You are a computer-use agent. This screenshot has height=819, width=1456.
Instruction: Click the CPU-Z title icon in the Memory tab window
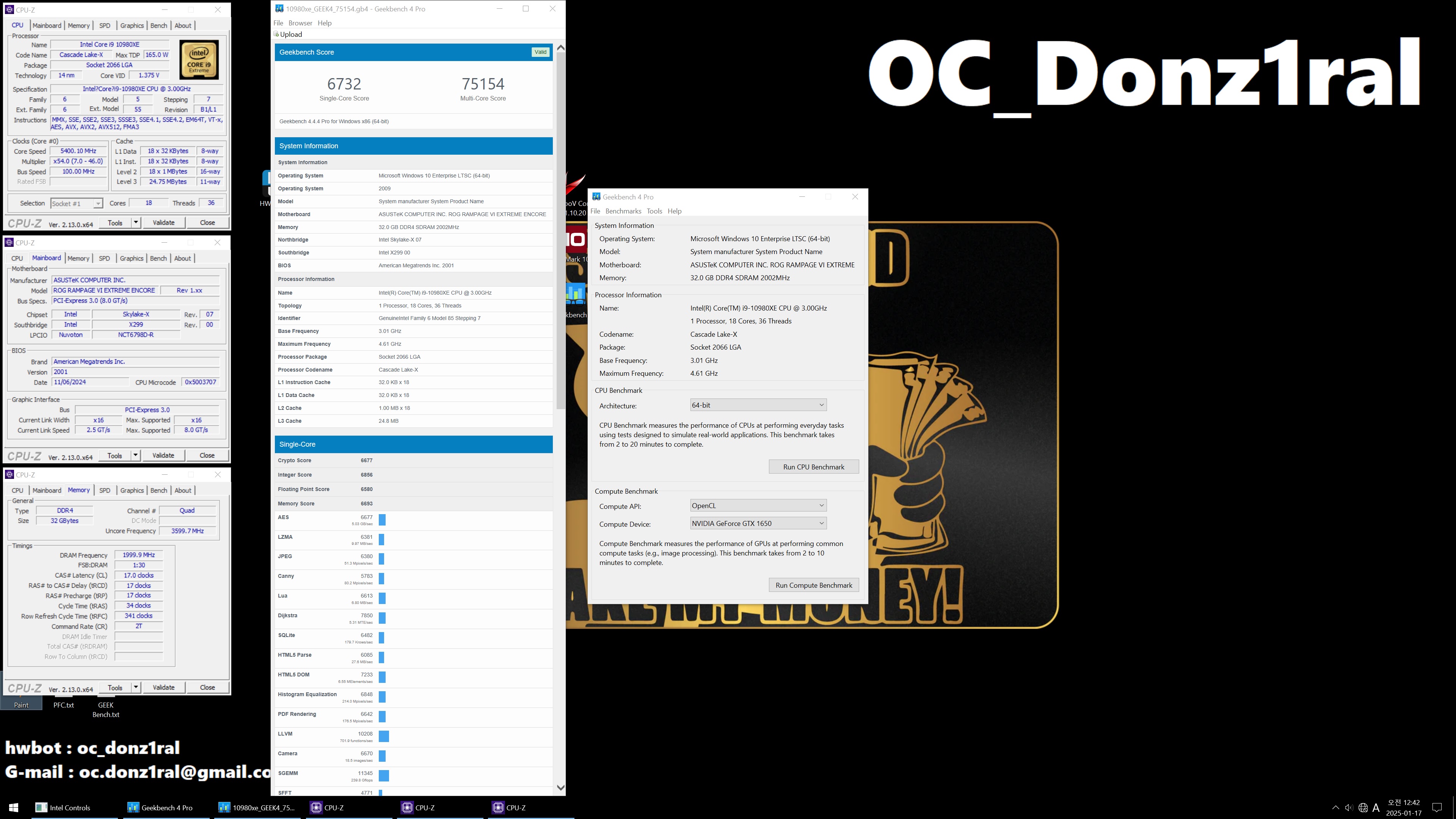coord(9,475)
